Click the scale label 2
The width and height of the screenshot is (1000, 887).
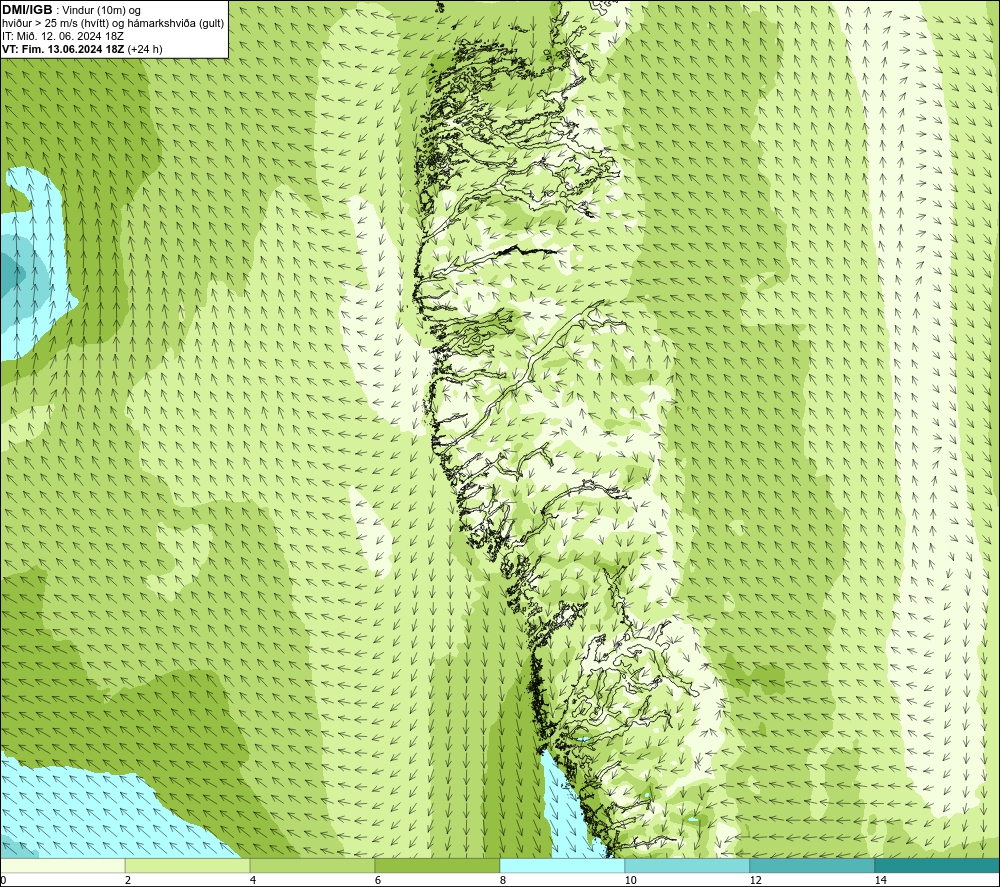coord(128,880)
